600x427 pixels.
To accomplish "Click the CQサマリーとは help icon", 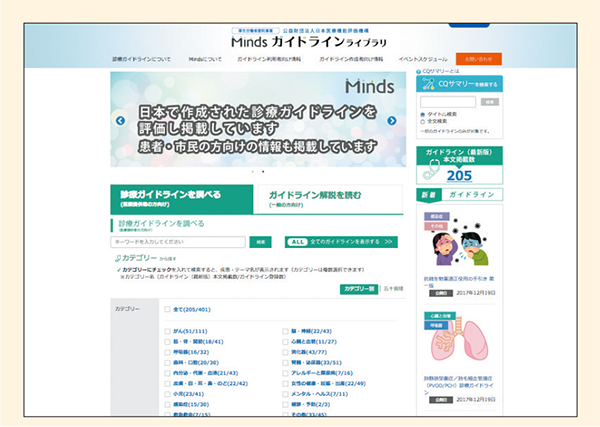I will point(419,72).
